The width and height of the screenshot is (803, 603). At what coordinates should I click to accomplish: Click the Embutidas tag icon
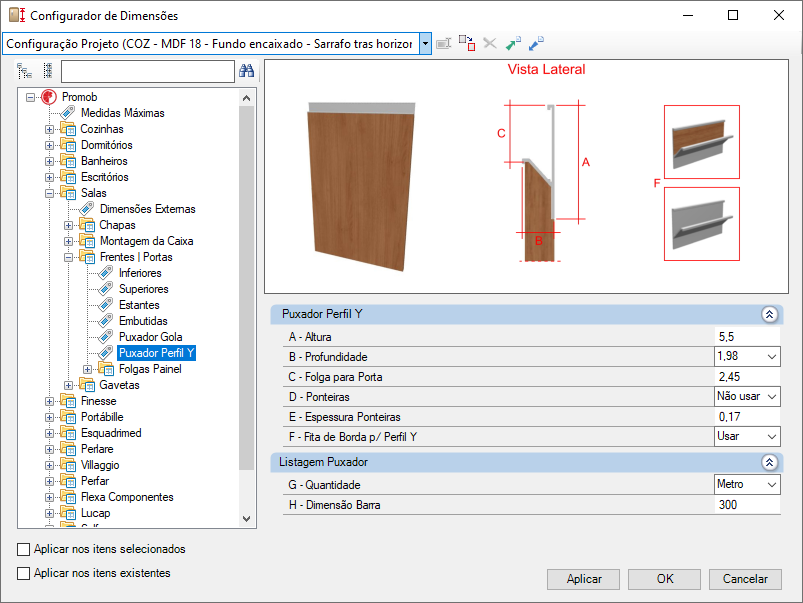pos(105,321)
